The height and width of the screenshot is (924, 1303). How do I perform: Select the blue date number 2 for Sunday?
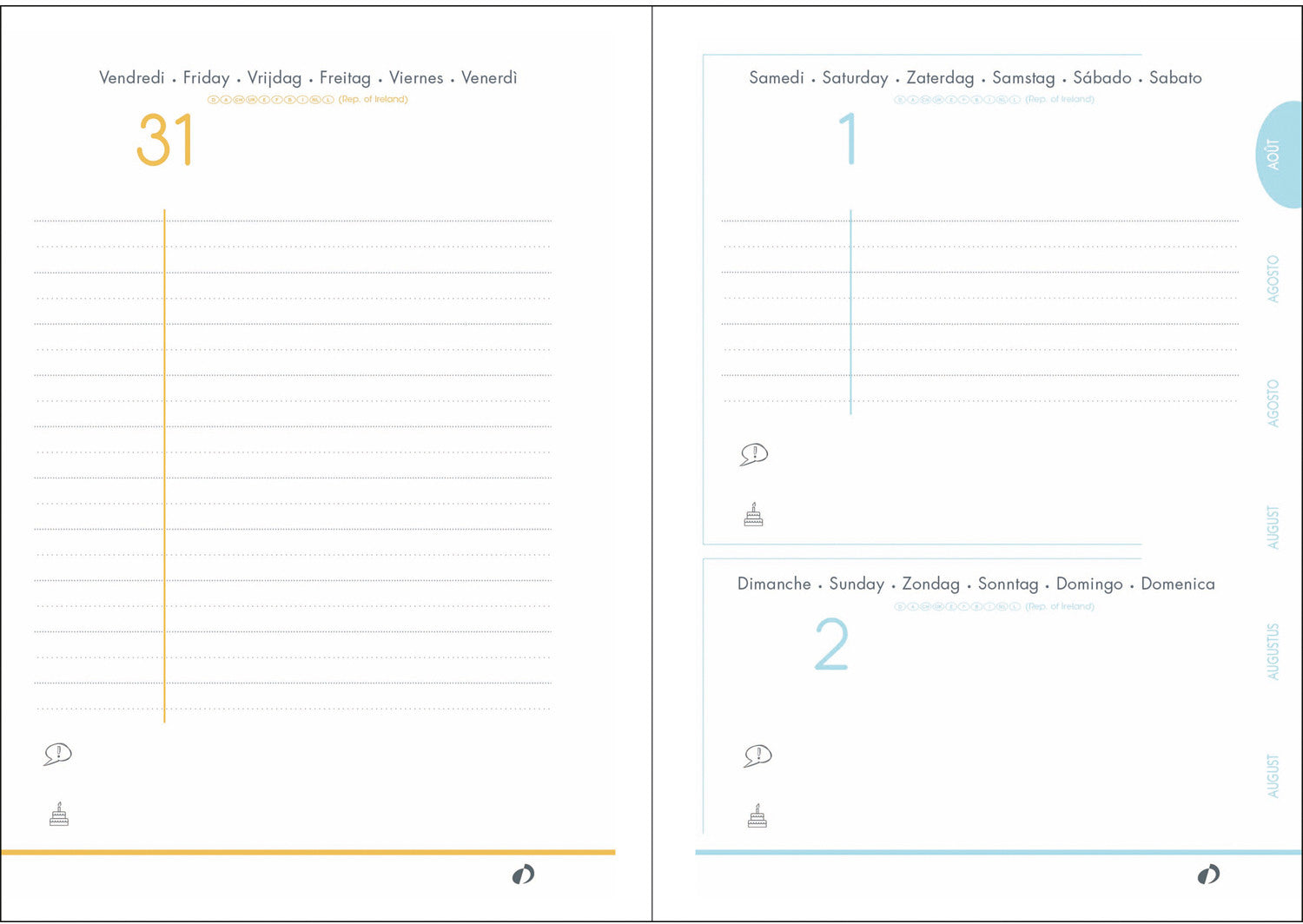pyautogui.click(x=830, y=645)
